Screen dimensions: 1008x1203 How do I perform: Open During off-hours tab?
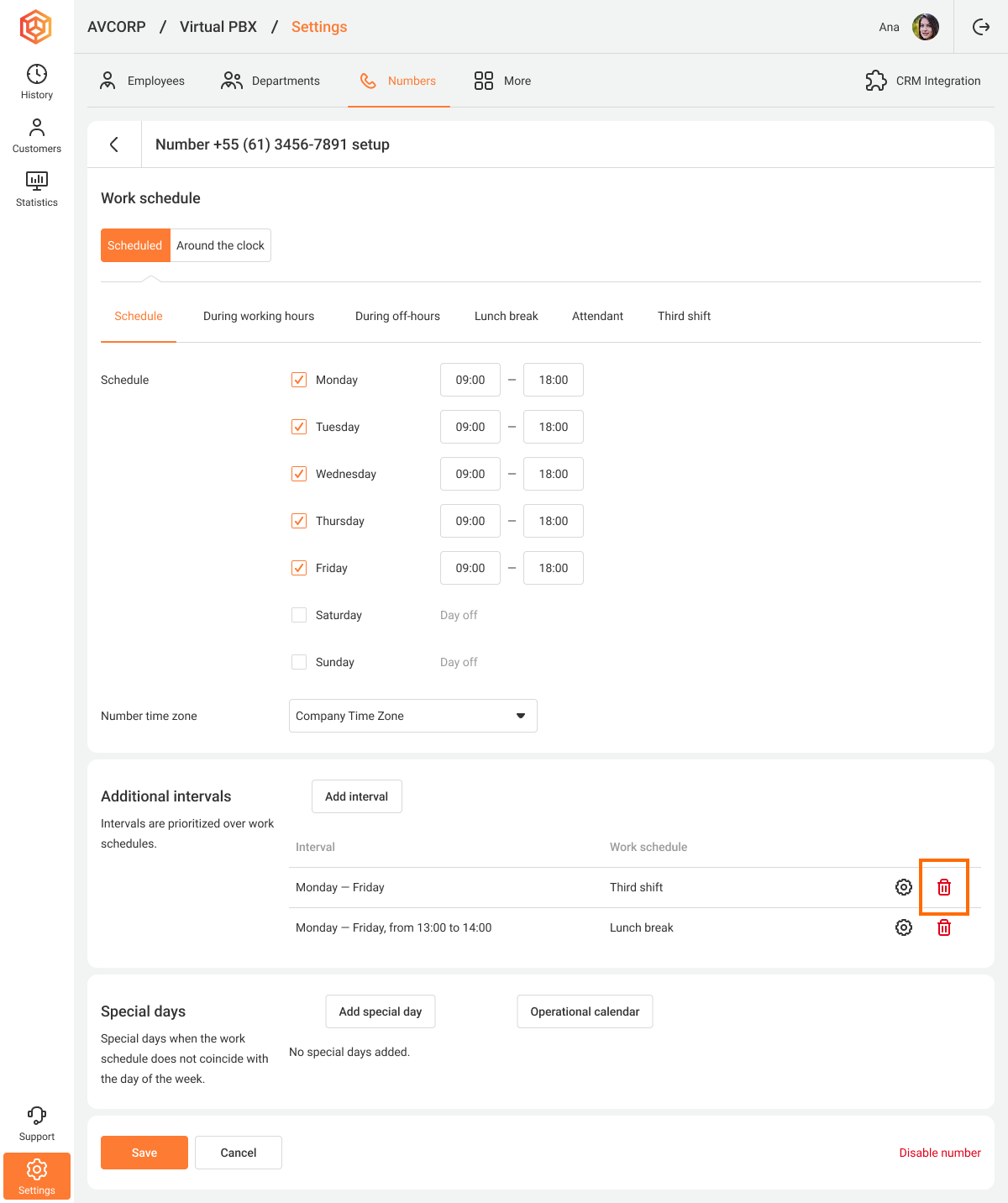pyautogui.click(x=397, y=316)
